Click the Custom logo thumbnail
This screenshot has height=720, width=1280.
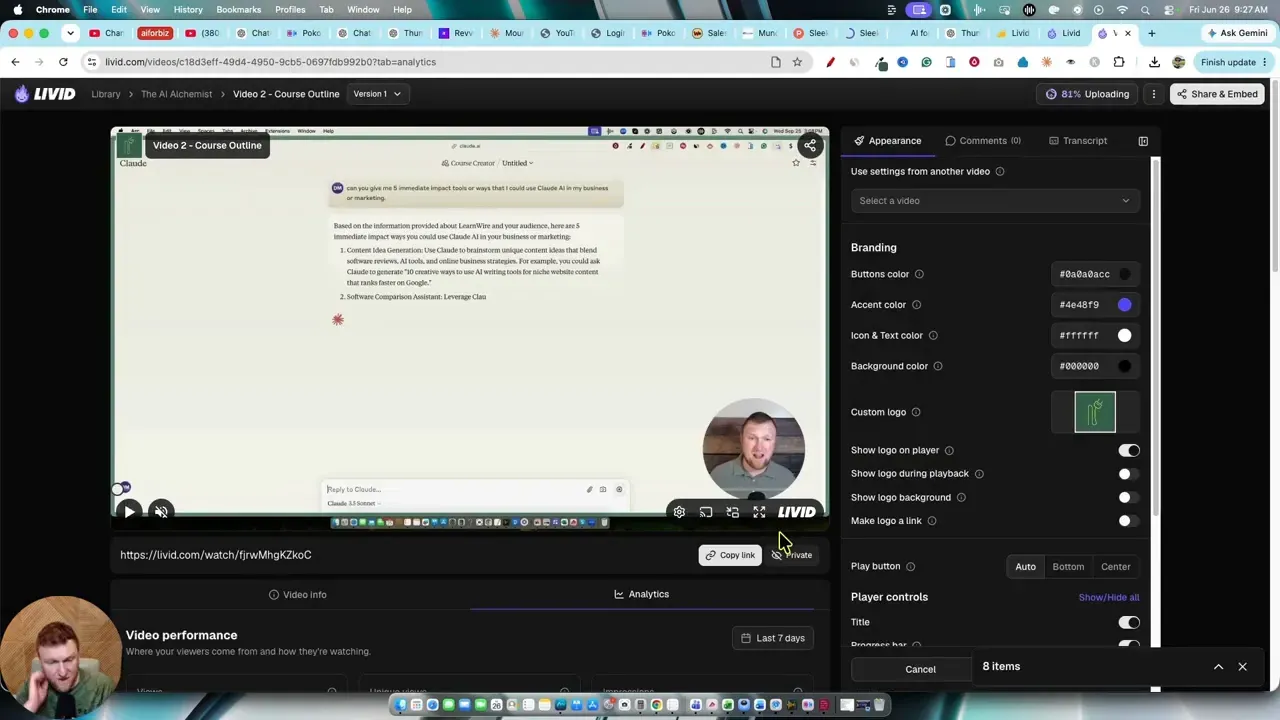(1095, 412)
